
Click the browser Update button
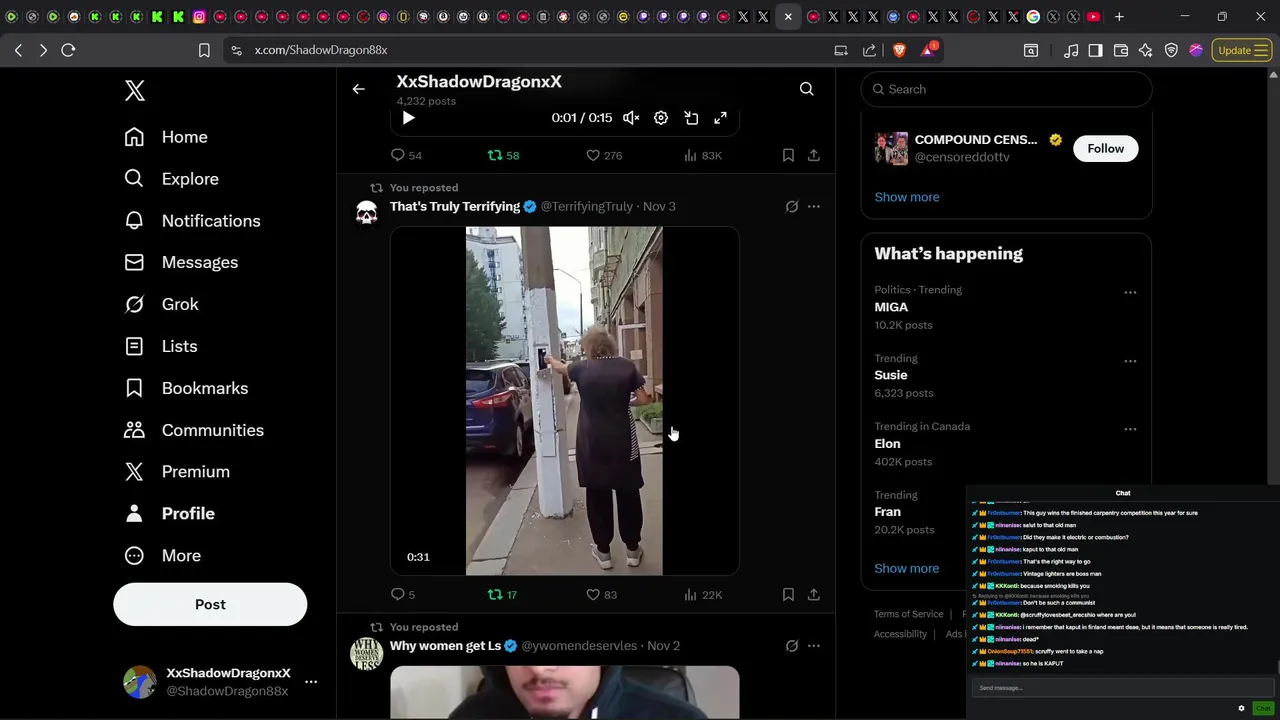[1242, 50]
